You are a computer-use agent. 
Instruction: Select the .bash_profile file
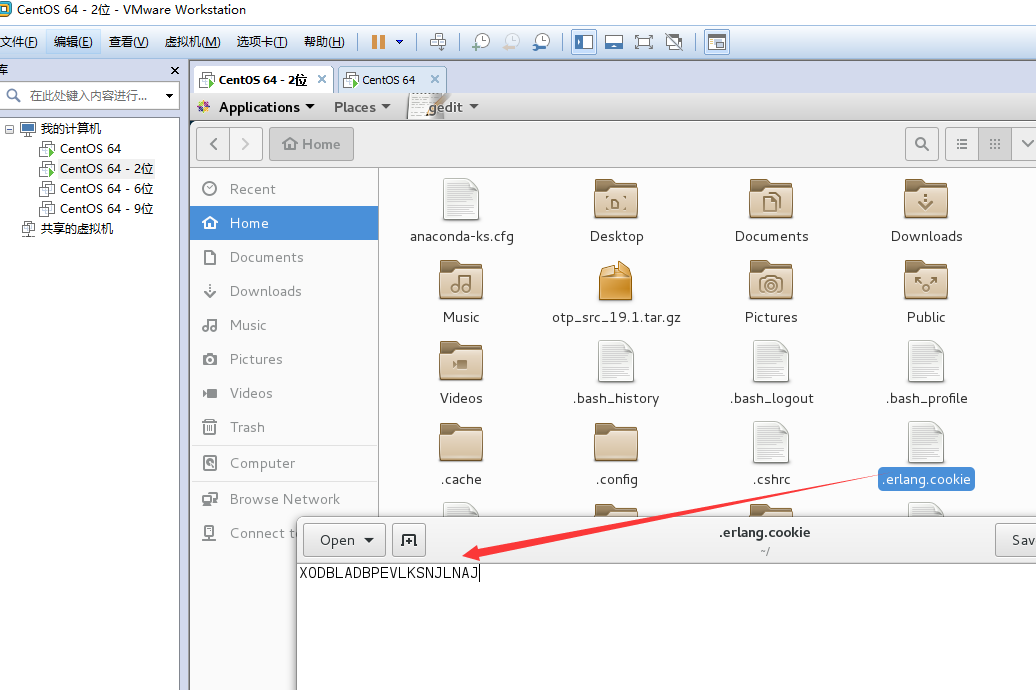tap(926, 373)
